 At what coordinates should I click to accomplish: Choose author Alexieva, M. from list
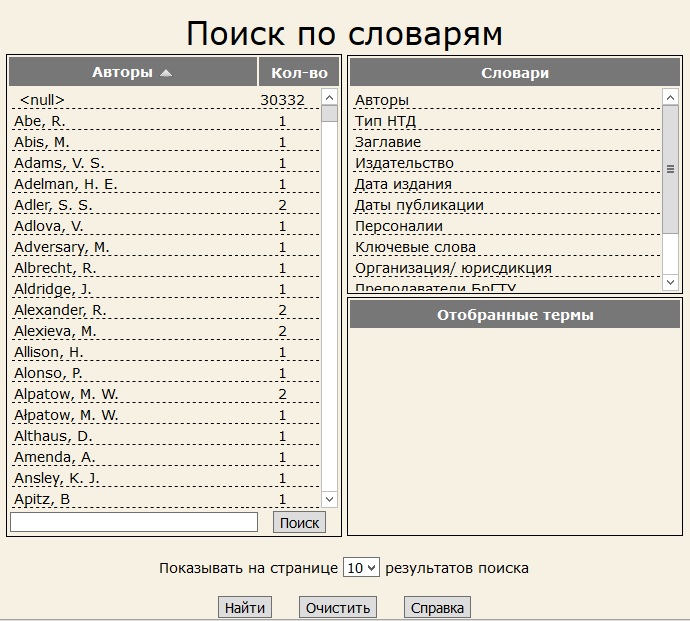(55, 331)
